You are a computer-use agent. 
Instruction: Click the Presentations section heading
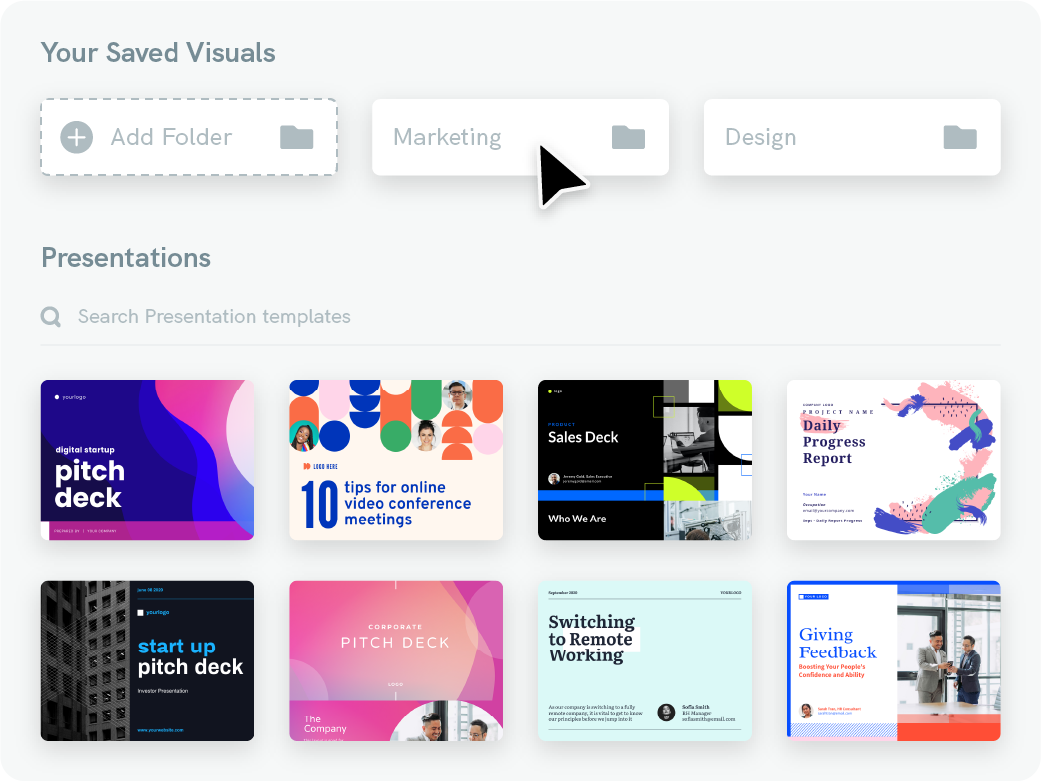coord(126,258)
